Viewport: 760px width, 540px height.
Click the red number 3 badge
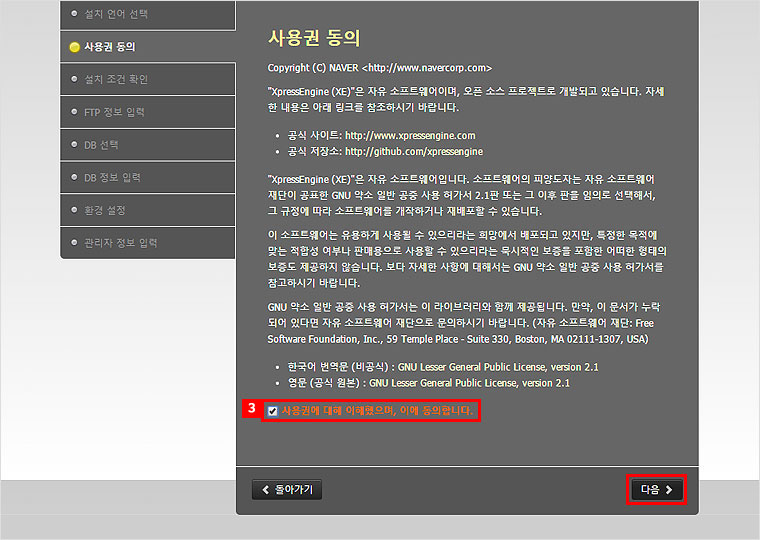(x=252, y=409)
